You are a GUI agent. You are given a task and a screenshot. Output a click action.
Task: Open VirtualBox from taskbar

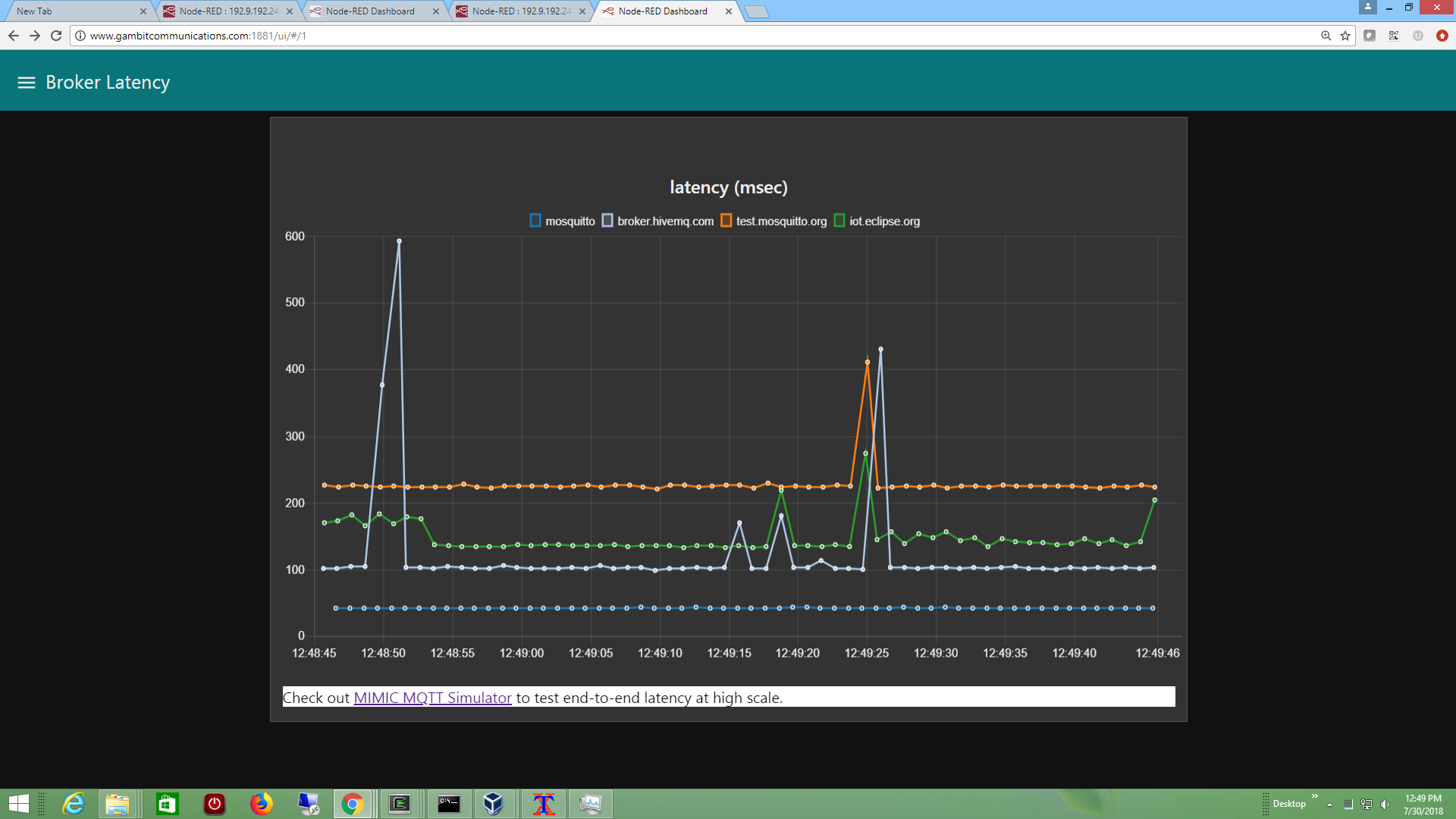(x=494, y=804)
